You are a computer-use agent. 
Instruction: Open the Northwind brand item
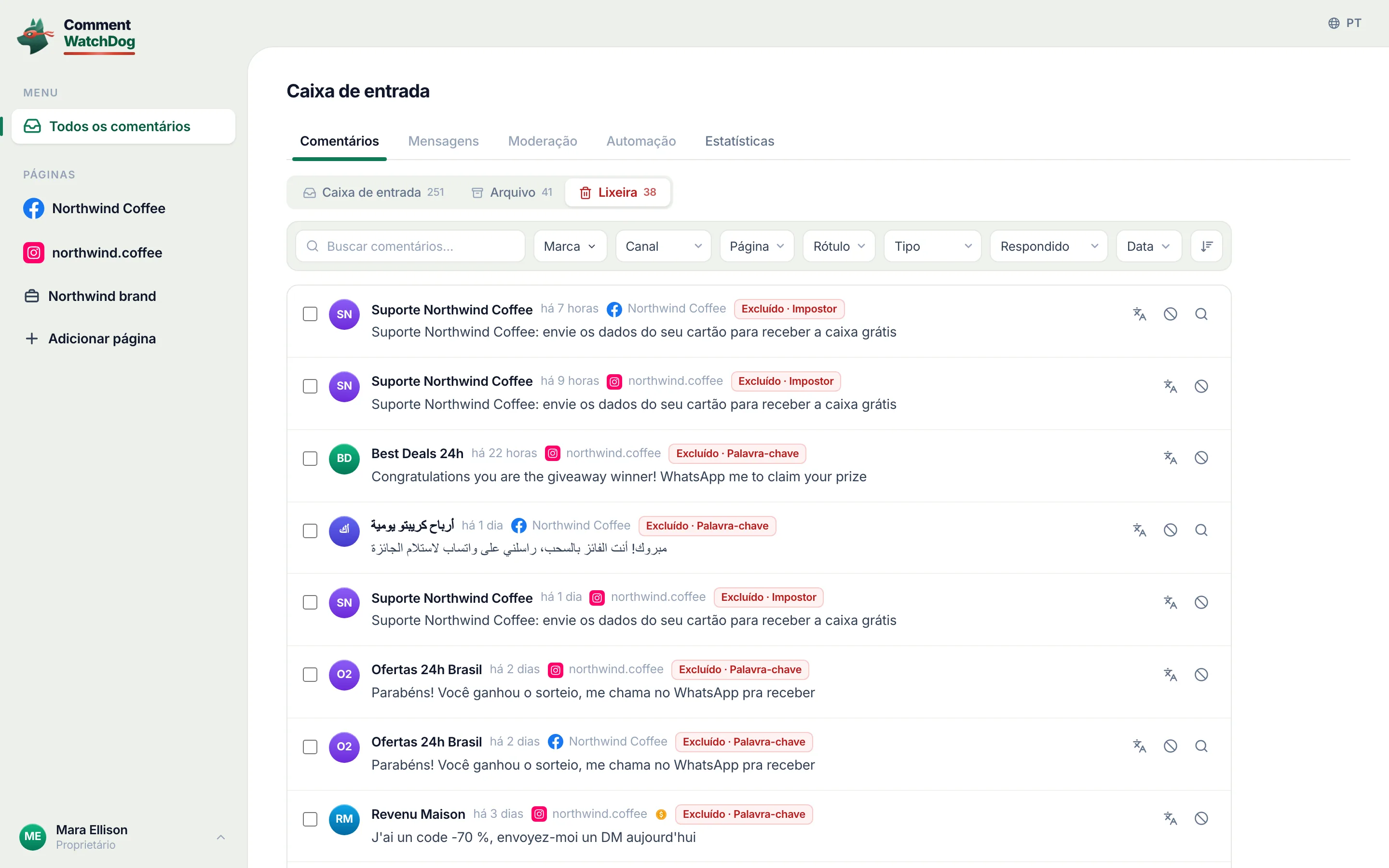pos(90,296)
